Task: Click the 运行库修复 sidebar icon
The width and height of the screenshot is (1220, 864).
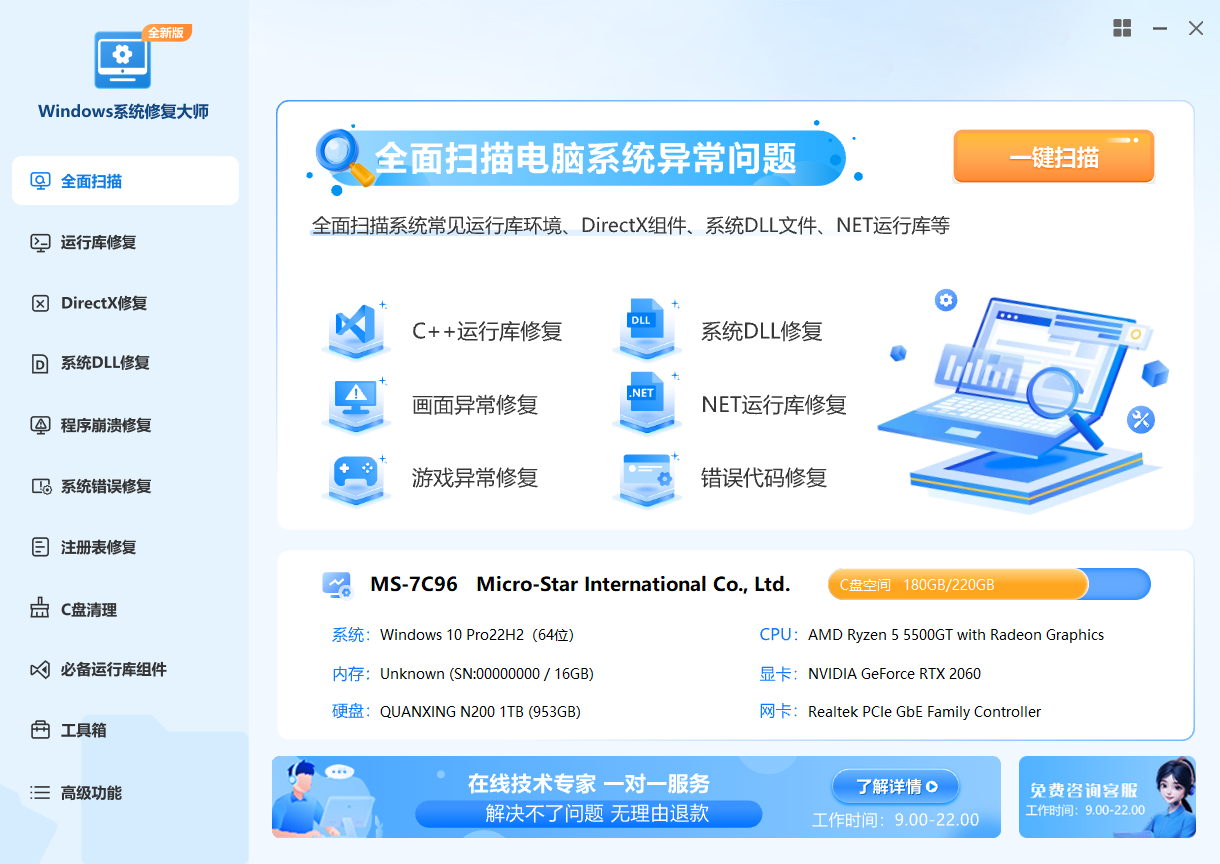Action: pyautogui.click(x=40, y=242)
